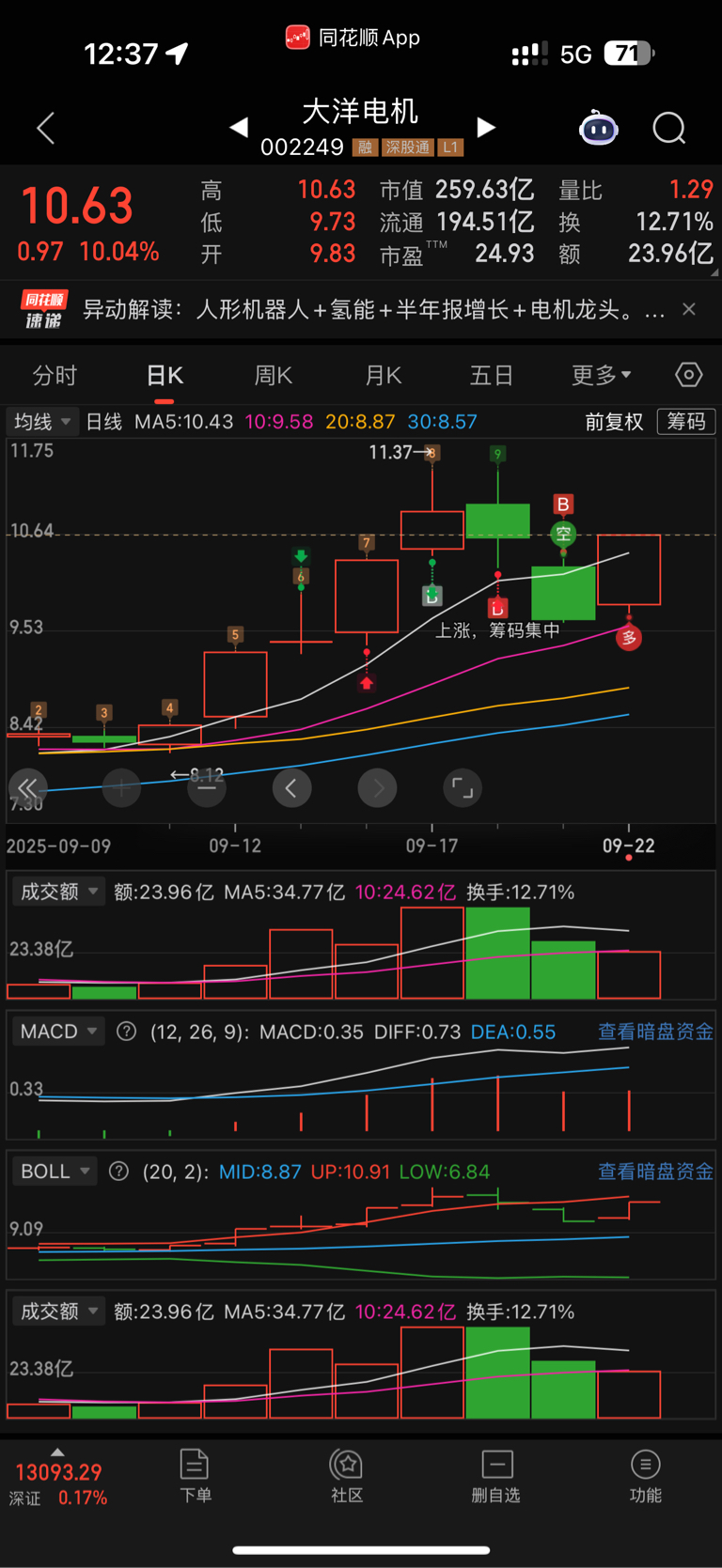Viewport: 722px width, 1568px height.
Task: Tap the red B buy signal marker
Action: [563, 505]
